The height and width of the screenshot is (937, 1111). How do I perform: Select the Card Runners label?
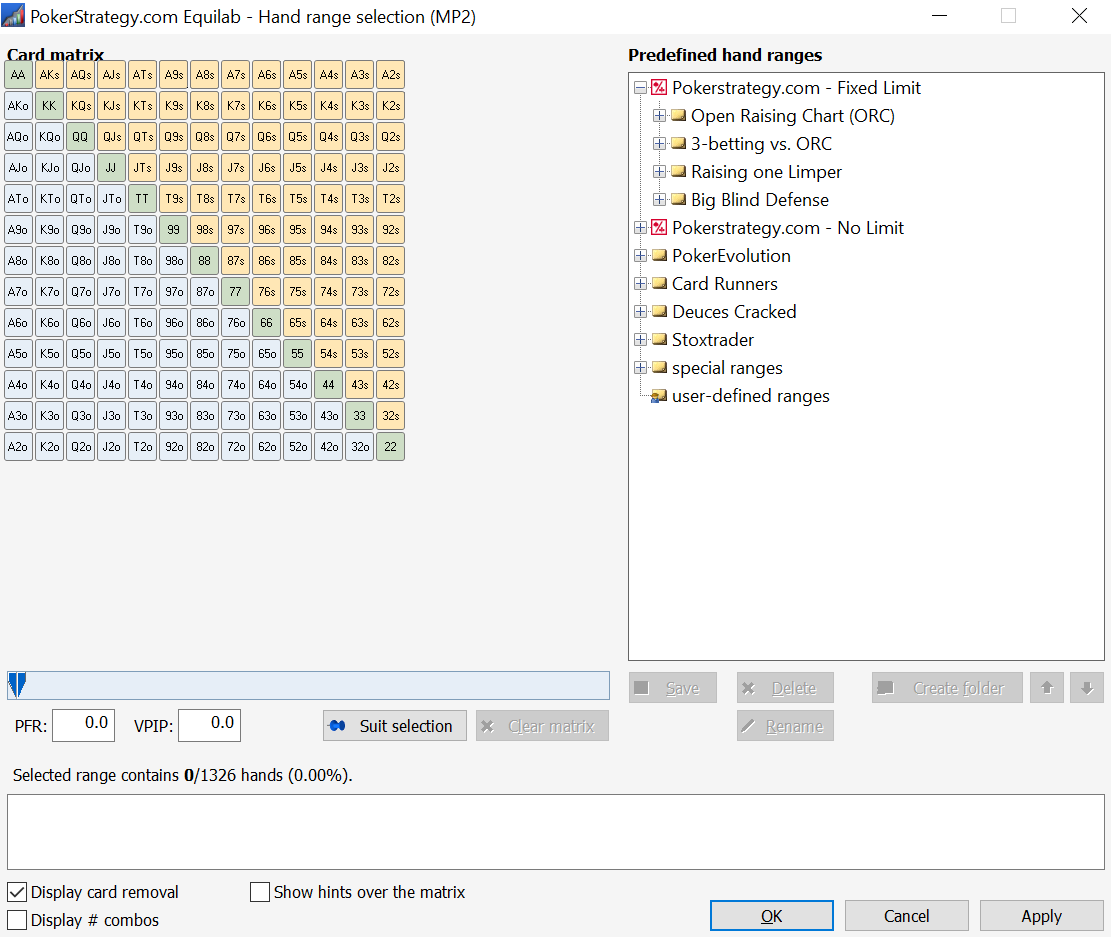725,284
